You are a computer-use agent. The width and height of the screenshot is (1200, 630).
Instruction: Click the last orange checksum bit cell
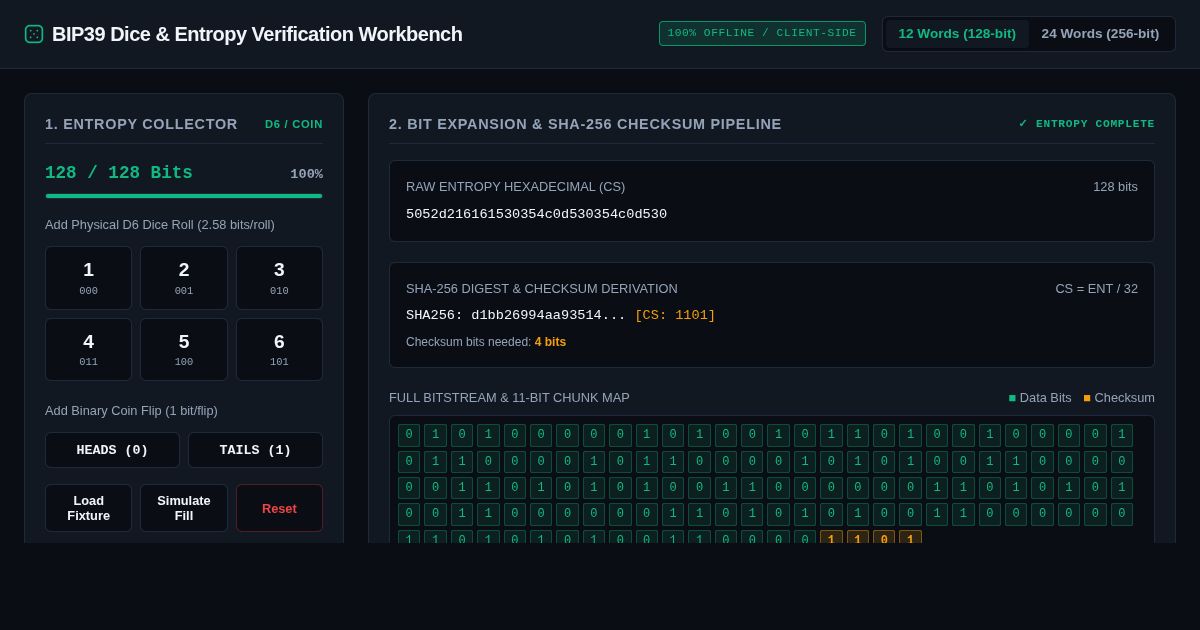pos(910,538)
